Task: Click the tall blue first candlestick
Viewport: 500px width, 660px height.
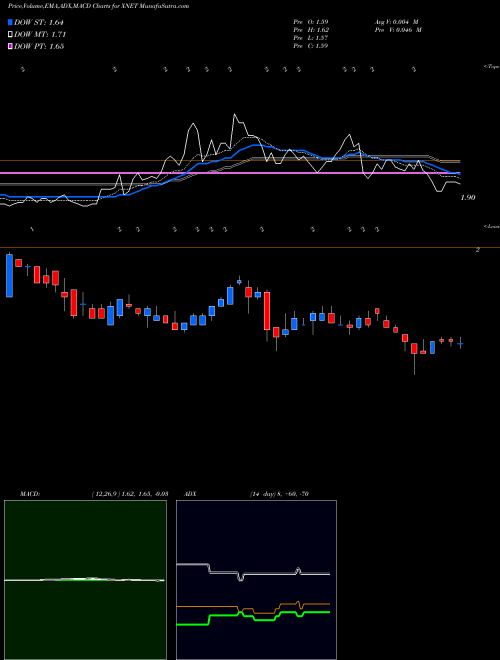Action: pyautogui.click(x=9, y=276)
